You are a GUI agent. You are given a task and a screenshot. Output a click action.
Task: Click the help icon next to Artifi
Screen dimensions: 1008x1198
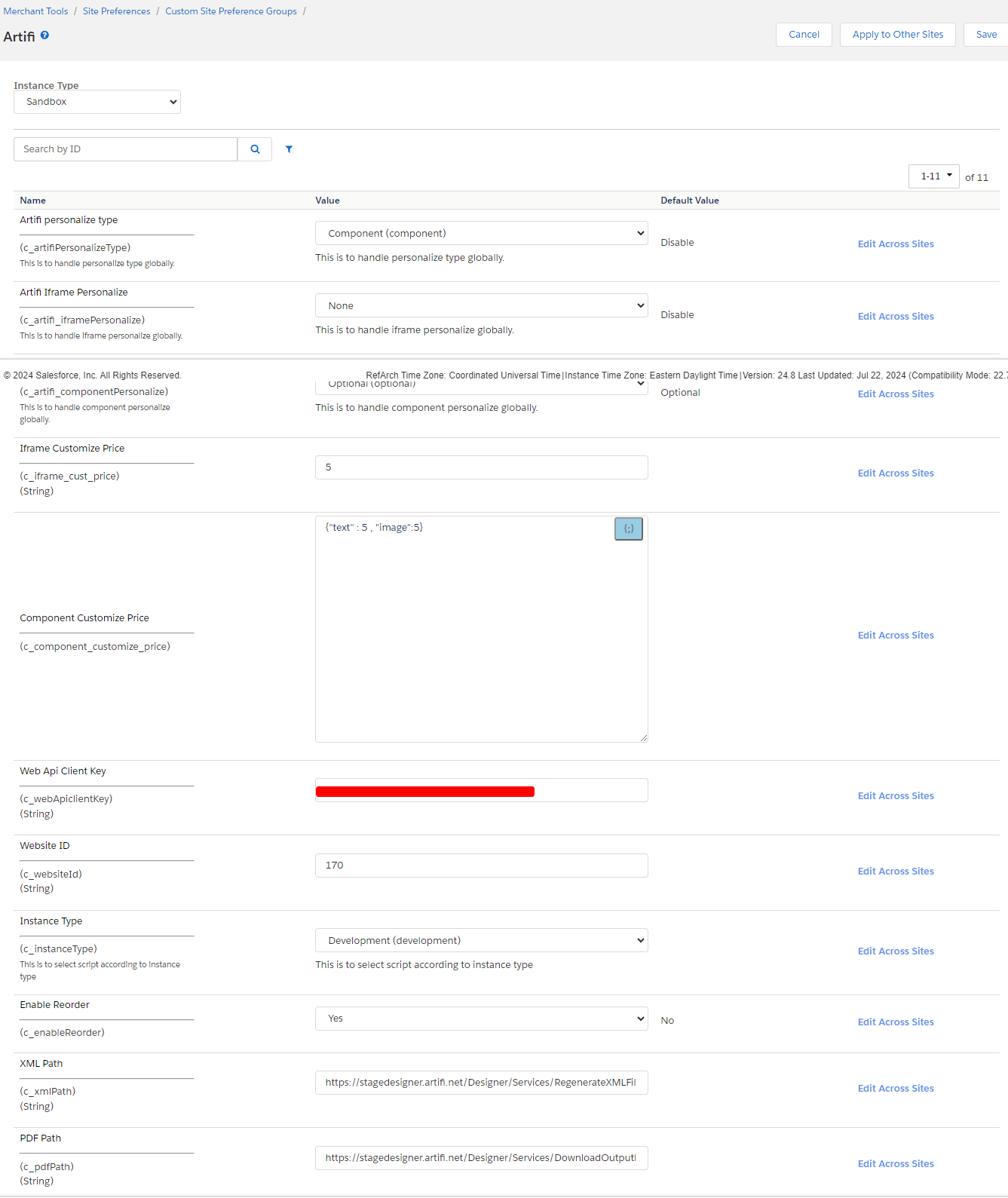click(x=44, y=35)
